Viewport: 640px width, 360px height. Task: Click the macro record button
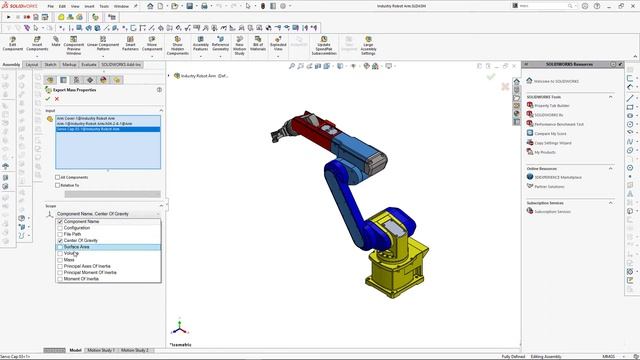point(27,17)
